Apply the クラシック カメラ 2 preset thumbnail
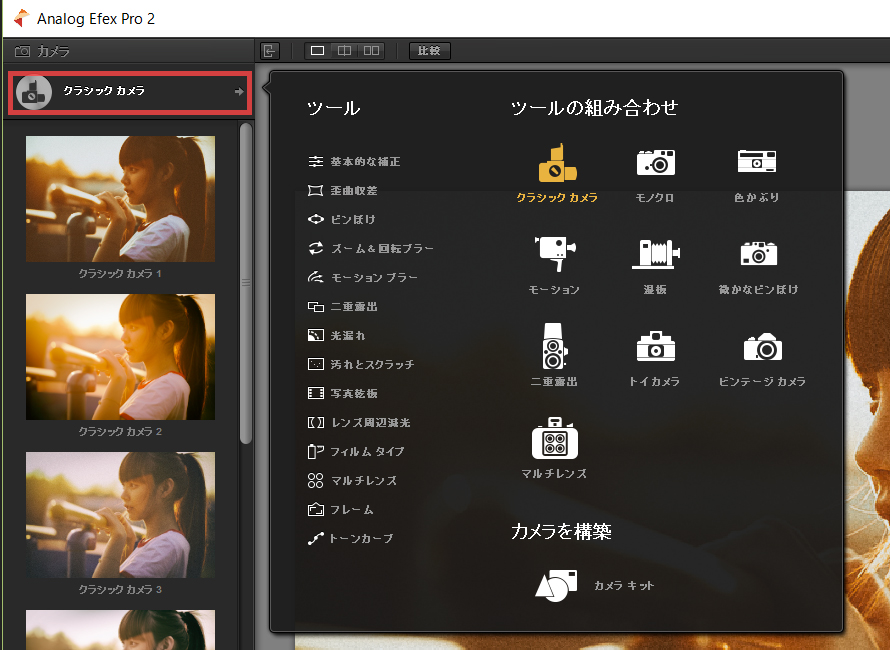Screen dimensions: 890x650 [x=120, y=357]
